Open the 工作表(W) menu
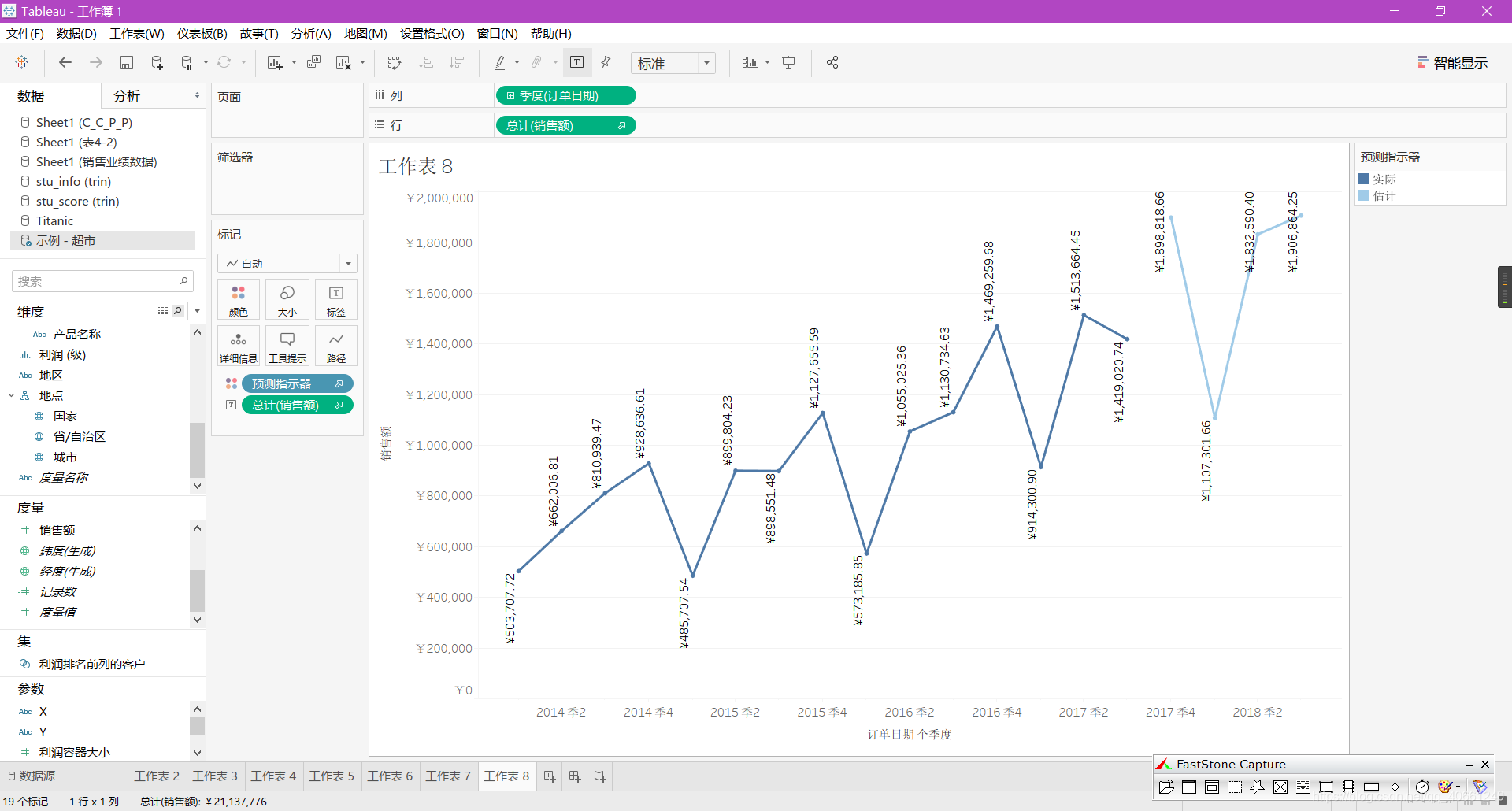The width and height of the screenshot is (1512, 811). (x=137, y=33)
